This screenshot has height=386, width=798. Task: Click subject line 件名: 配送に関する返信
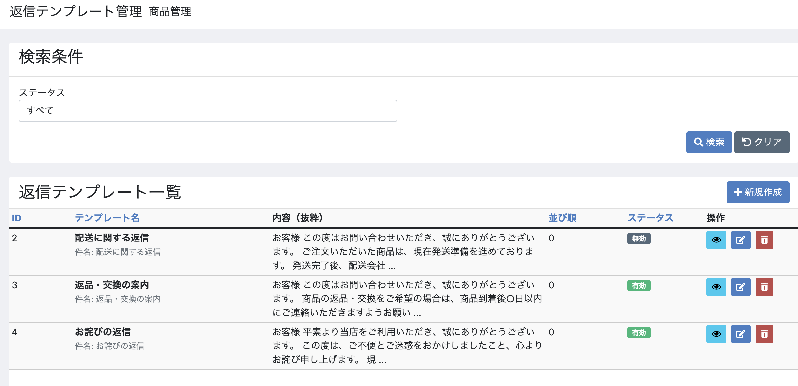118,252
